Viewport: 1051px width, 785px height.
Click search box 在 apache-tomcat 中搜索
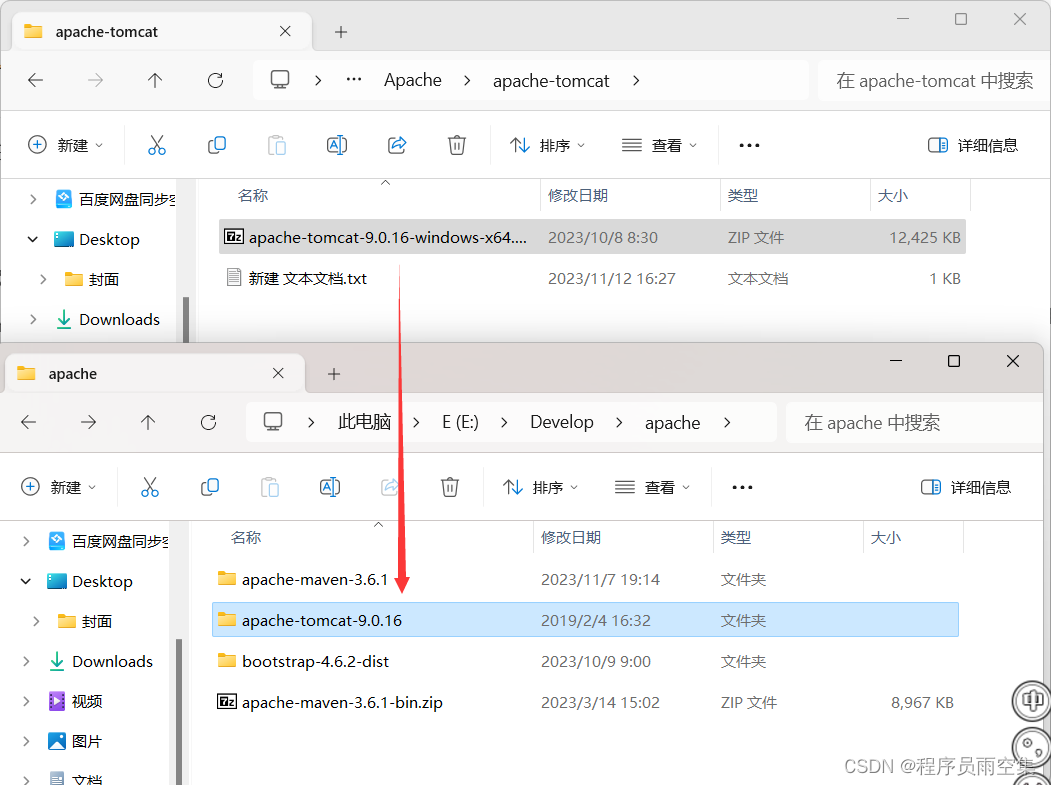click(x=934, y=80)
